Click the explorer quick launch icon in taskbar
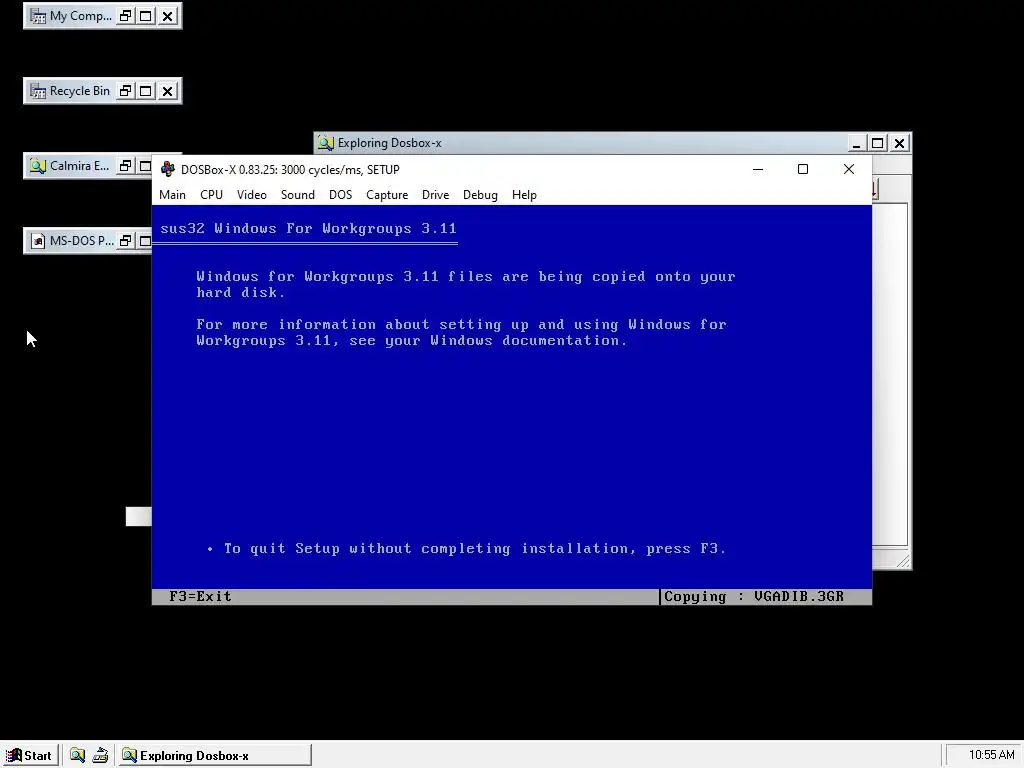Image resolution: width=1024 pixels, height=768 pixels. pos(77,756)
